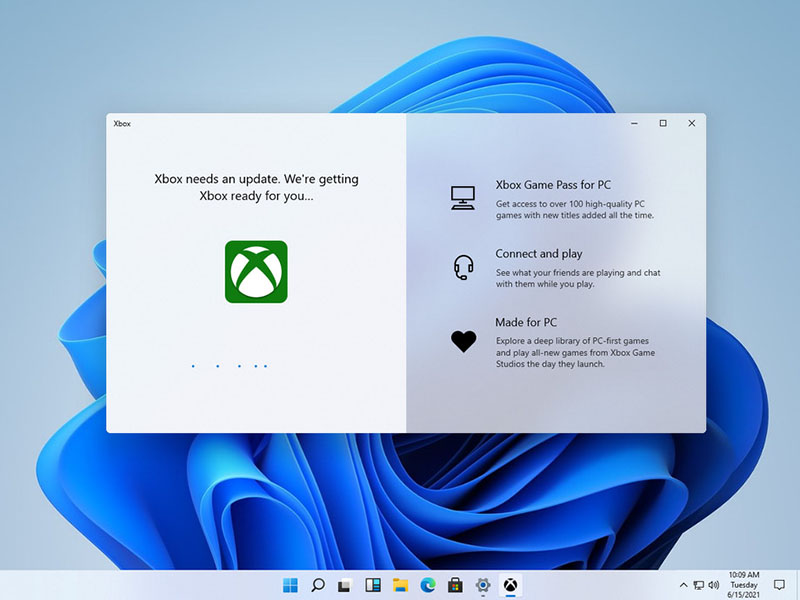Screen dimensions: 800x600
Task: Click the headset icon next to Connect and play
Action: 462,265
